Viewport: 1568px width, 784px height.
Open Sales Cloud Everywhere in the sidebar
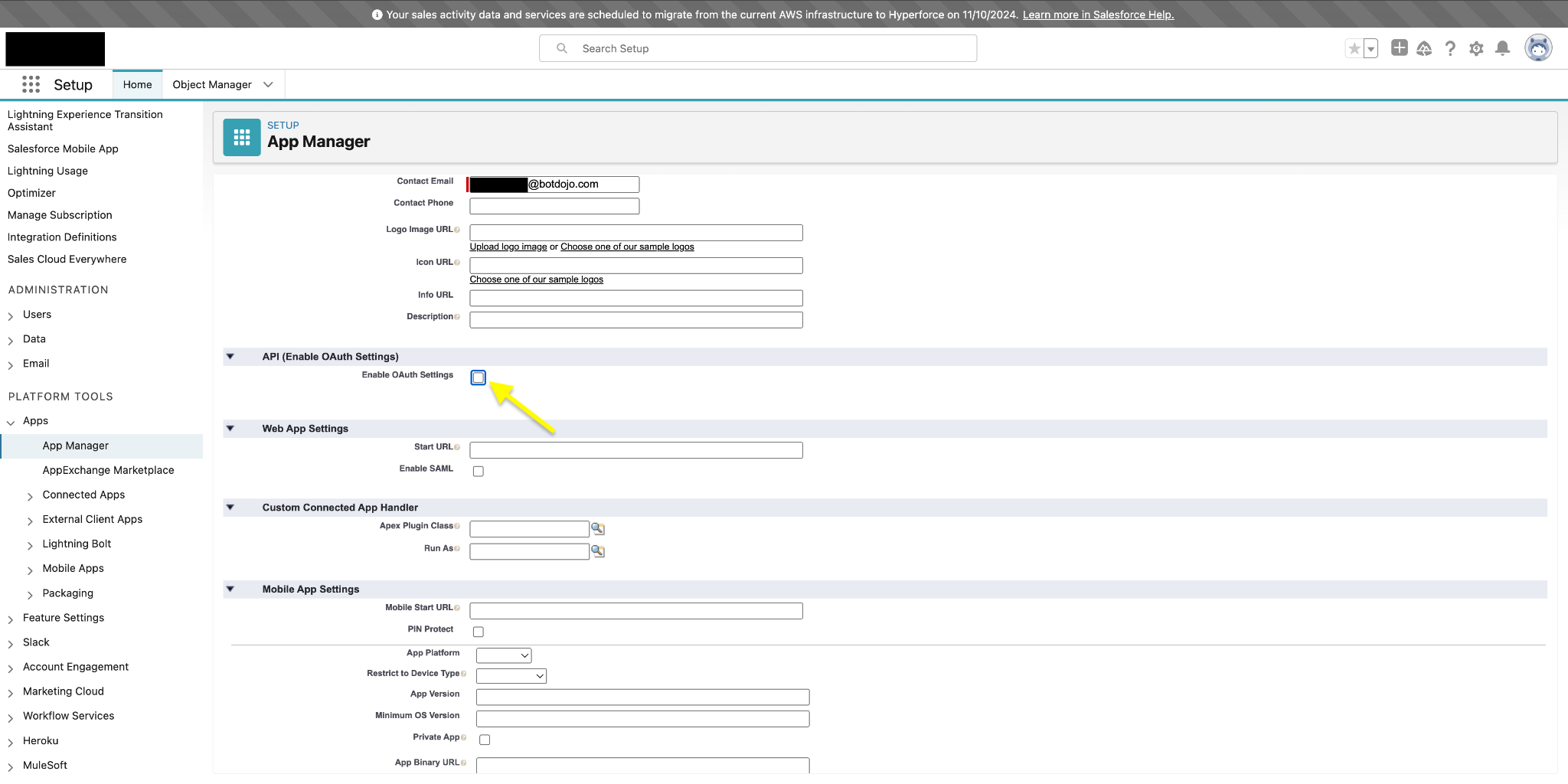pyautogui.click(x=67, y=260)
